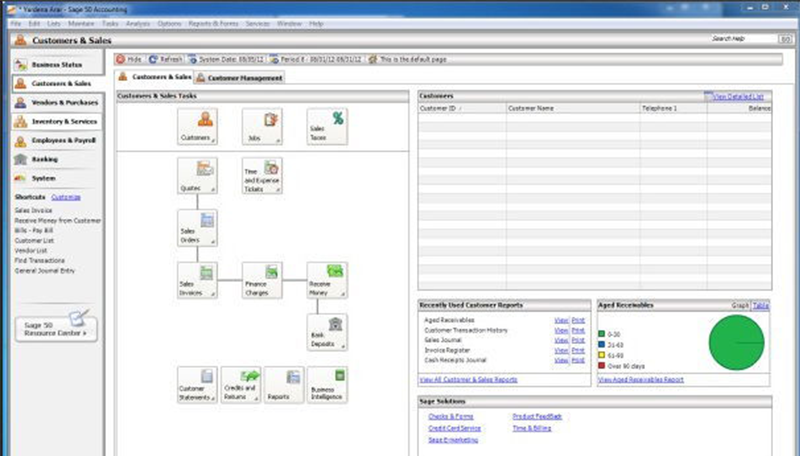The width and height of the screenshot is (800, 456).
Task: Open Time and Expense Tickets
Action: [261, 174]
